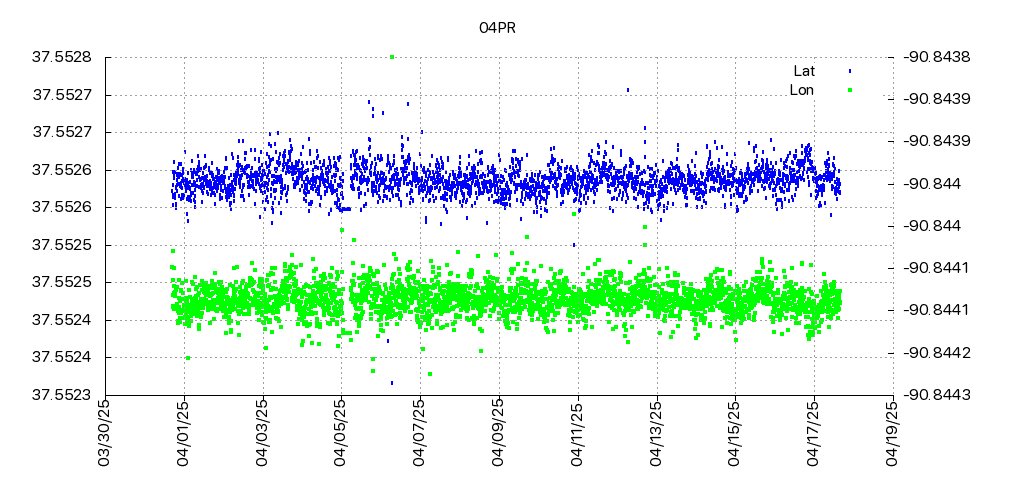1024x500 pixels.
Task: Click the 04/03/25 date axis label
Action: coord(262,432)
